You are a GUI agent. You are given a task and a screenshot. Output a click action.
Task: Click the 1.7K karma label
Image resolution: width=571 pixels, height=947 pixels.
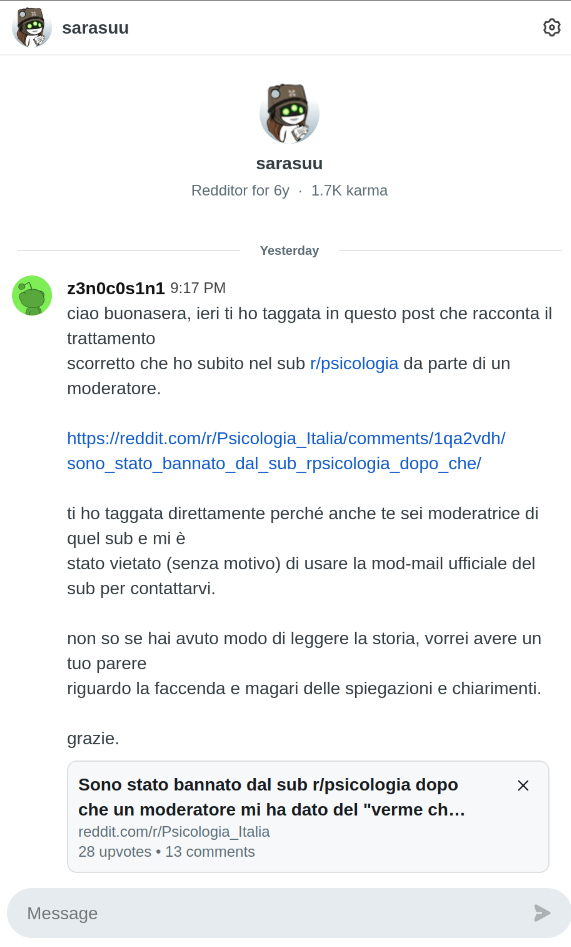(349, 191)
